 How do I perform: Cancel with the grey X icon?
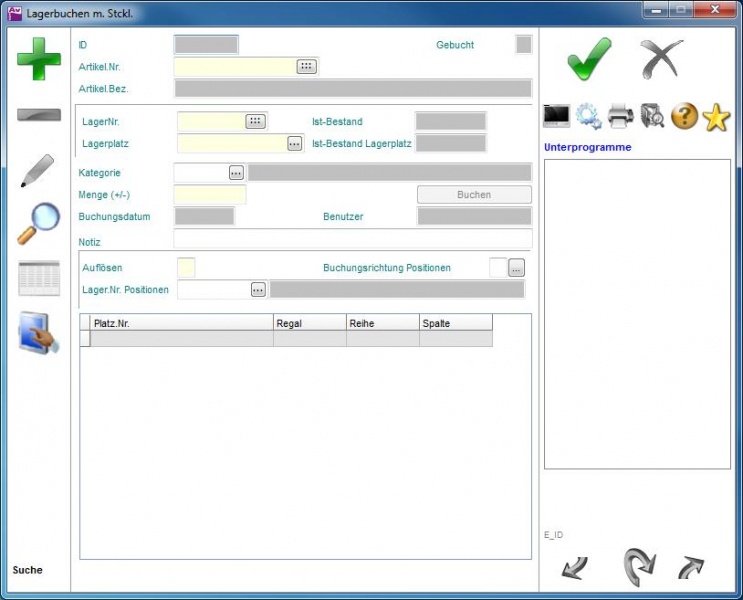662,60
